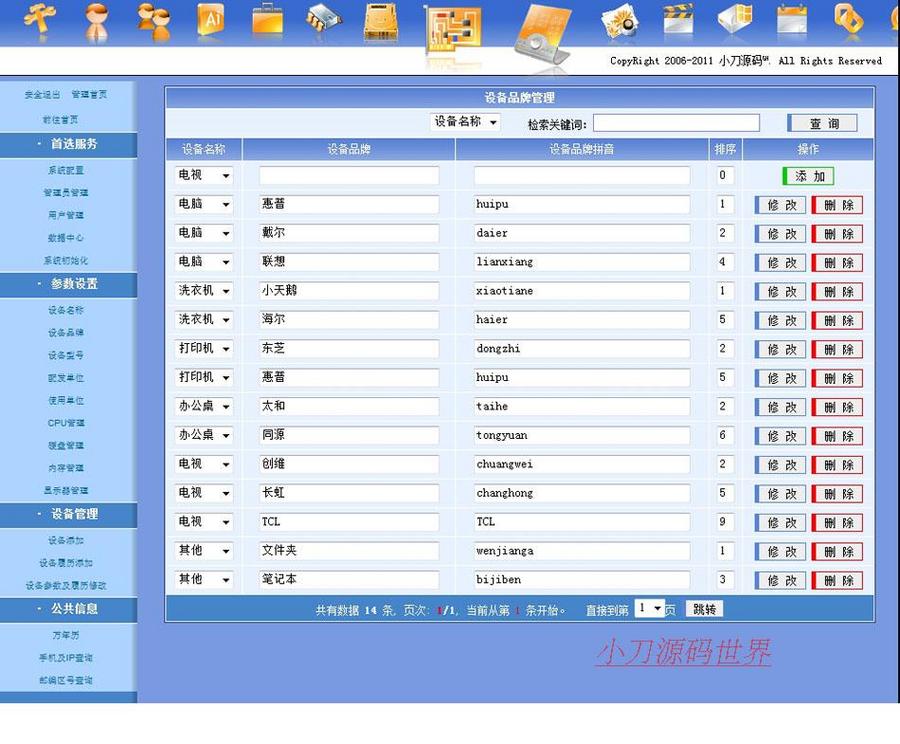Click the 查询 search button
900x744 pixels.
tap(821, 122)
